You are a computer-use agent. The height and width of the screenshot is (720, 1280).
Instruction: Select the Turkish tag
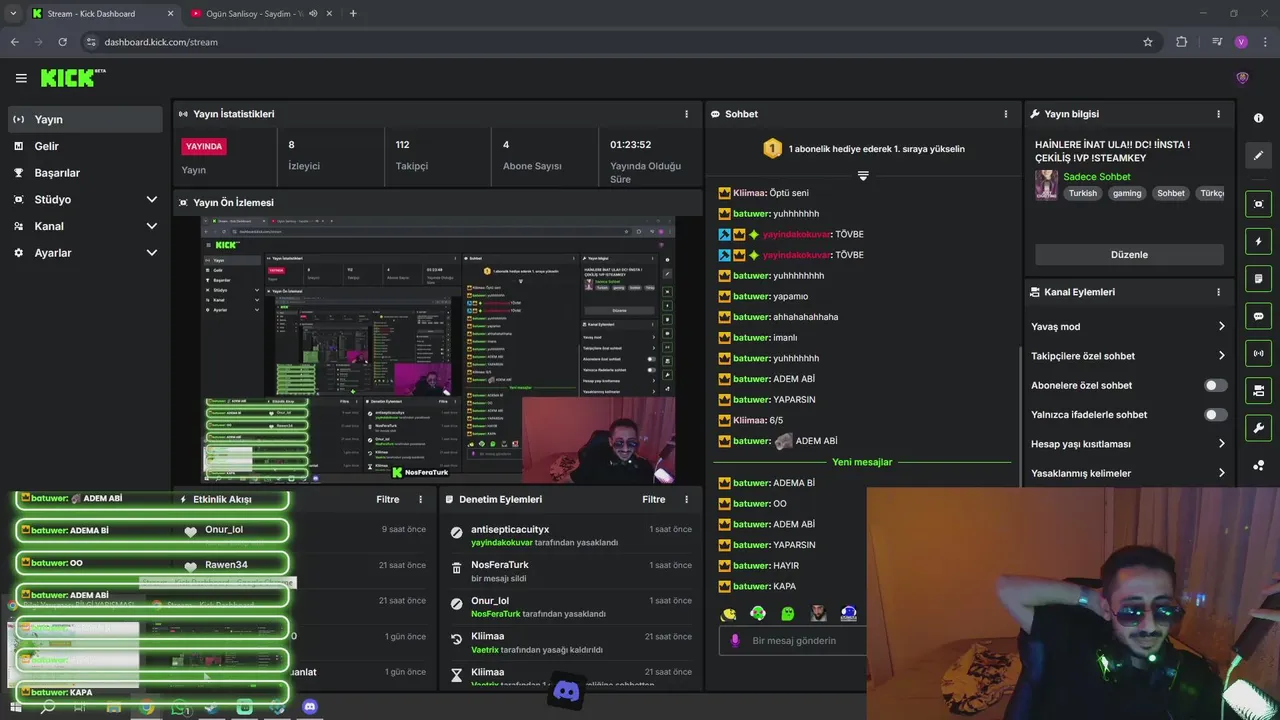(x=1082, y=193)
